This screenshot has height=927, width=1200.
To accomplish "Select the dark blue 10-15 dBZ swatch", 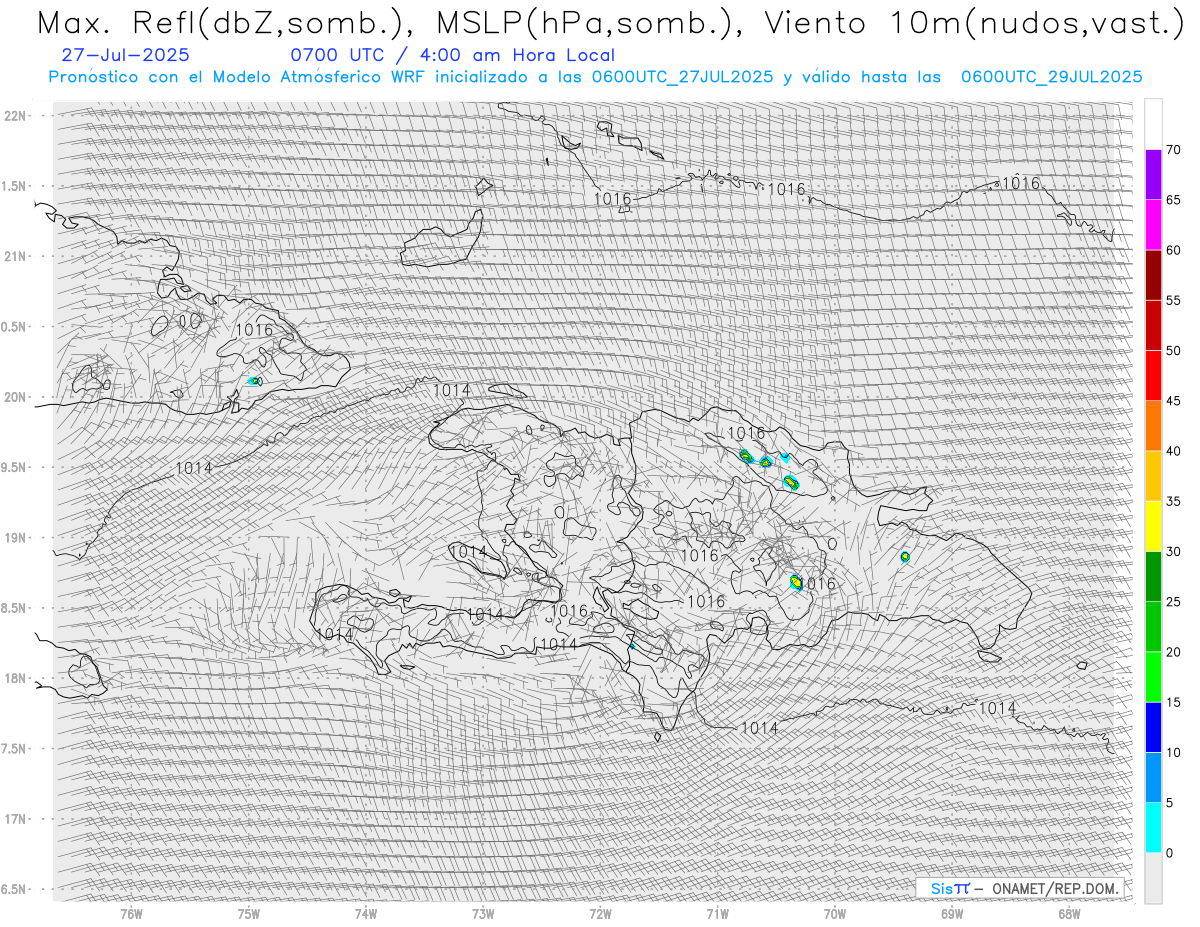I will pyautogui.click(x=1153, y=727).
